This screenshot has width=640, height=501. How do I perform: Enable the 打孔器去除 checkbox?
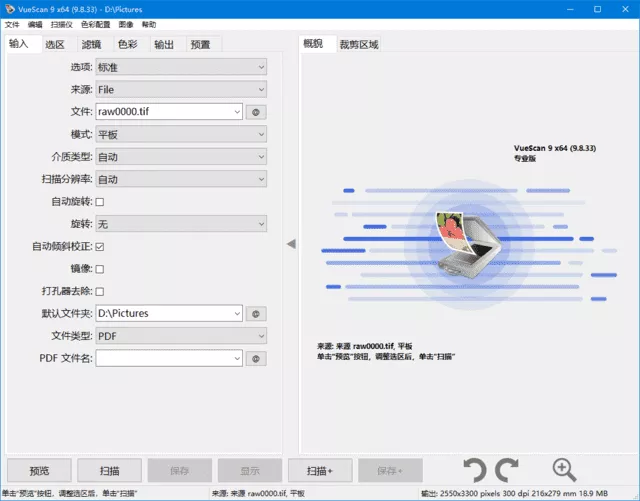pos(100,291)
